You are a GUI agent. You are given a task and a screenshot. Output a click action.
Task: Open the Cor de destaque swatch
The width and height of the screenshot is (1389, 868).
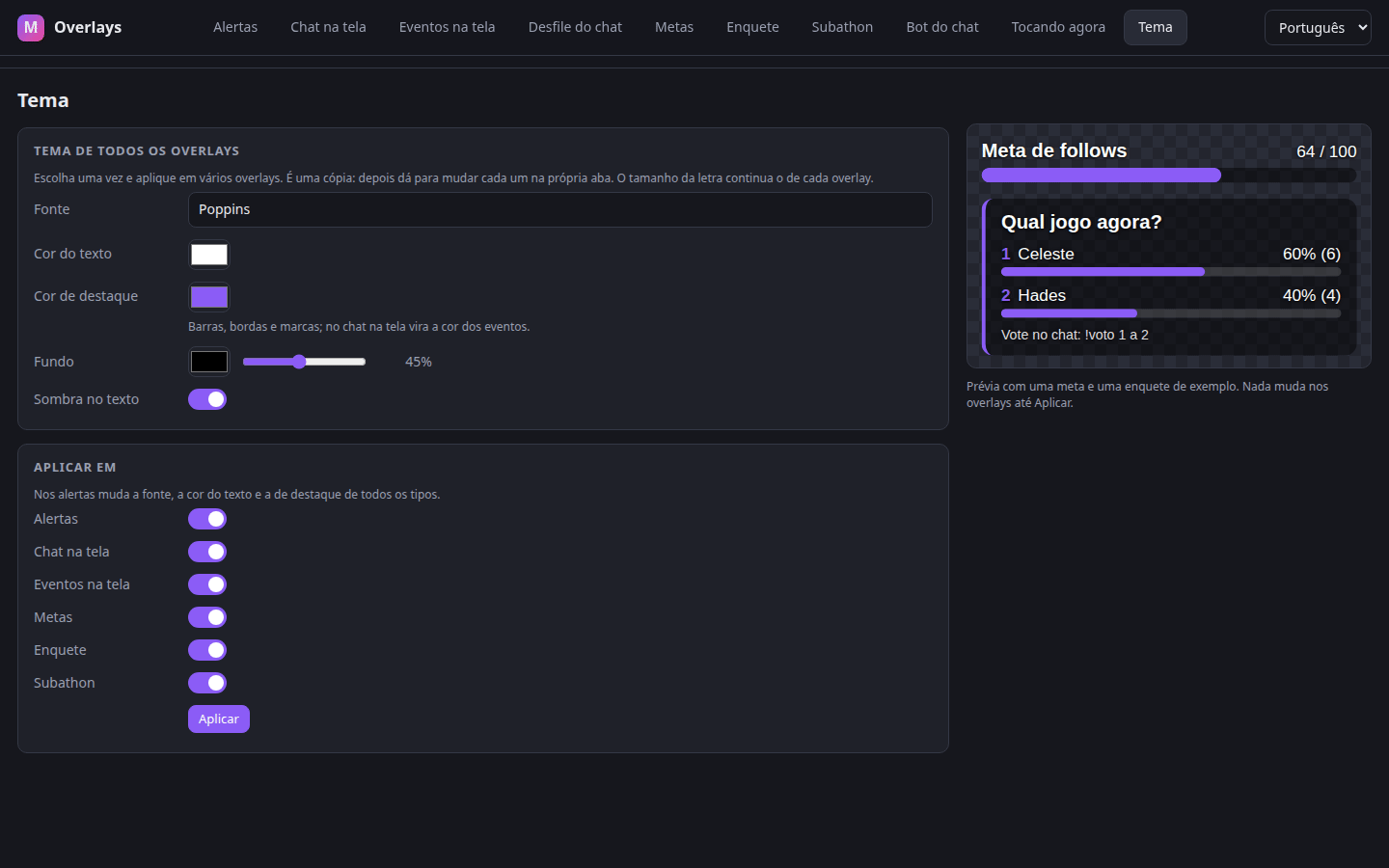point(209,297)
